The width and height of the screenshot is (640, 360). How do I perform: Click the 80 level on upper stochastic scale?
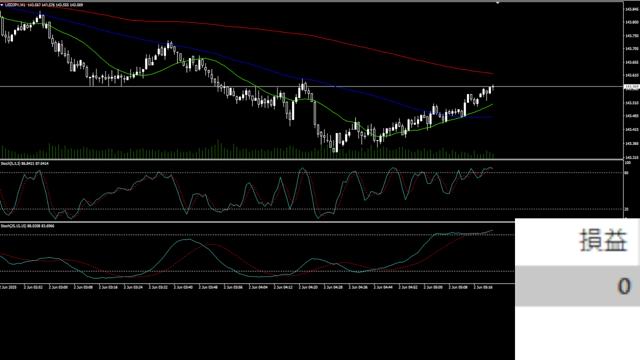tap(627, 173)
